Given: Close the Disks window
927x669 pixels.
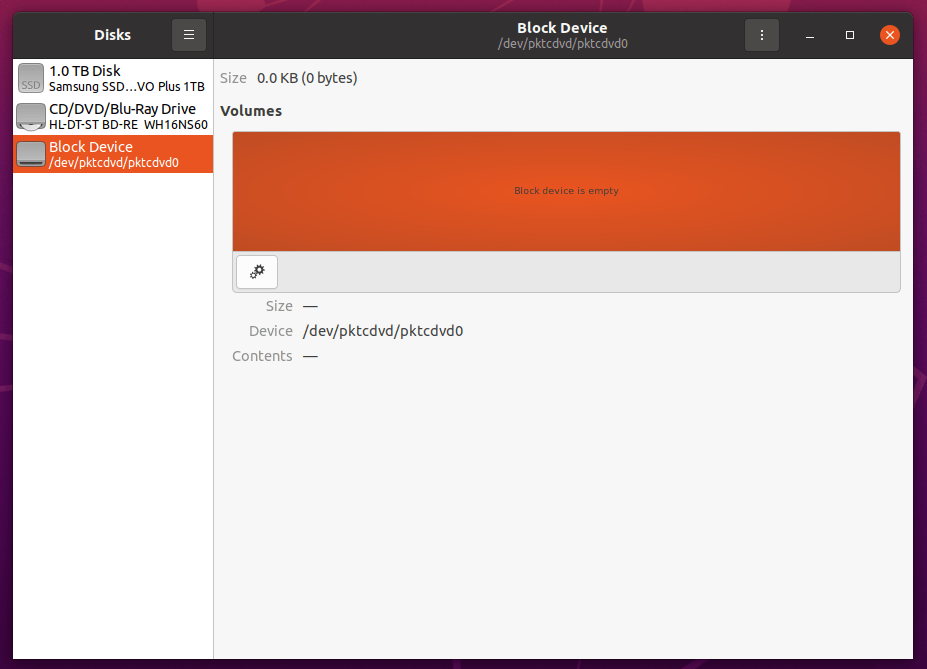Looking at the screenshot, I should pyautogui.click(x=889, y=35).
